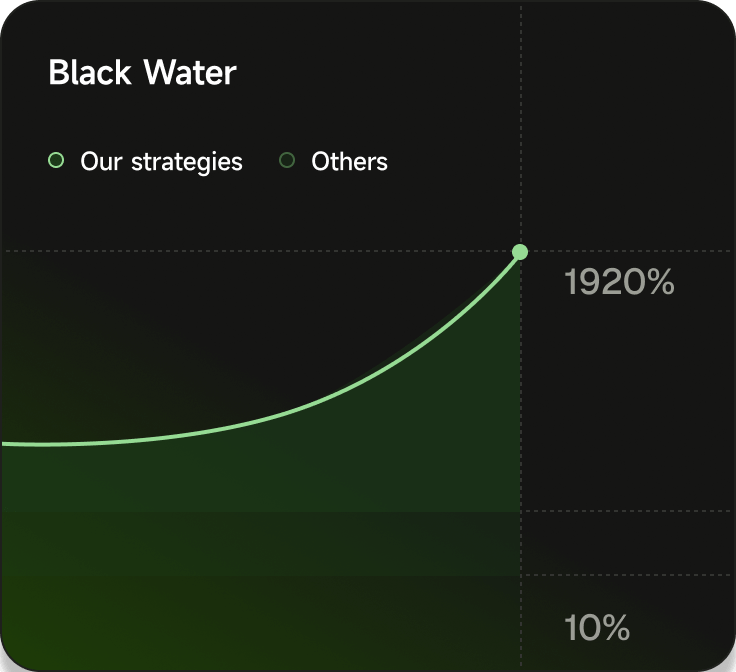Click the green data point at curve peak
736x672 pixels.
click(x=520, y=252)
